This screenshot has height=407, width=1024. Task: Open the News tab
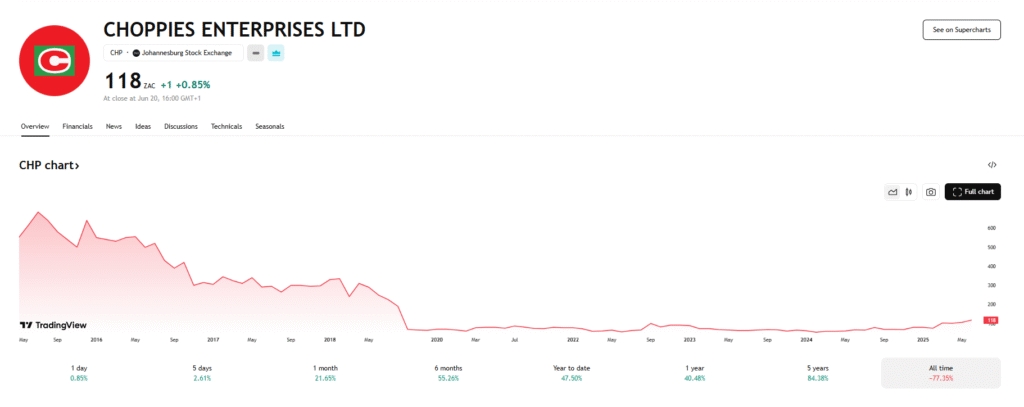(x=114, y=126)
